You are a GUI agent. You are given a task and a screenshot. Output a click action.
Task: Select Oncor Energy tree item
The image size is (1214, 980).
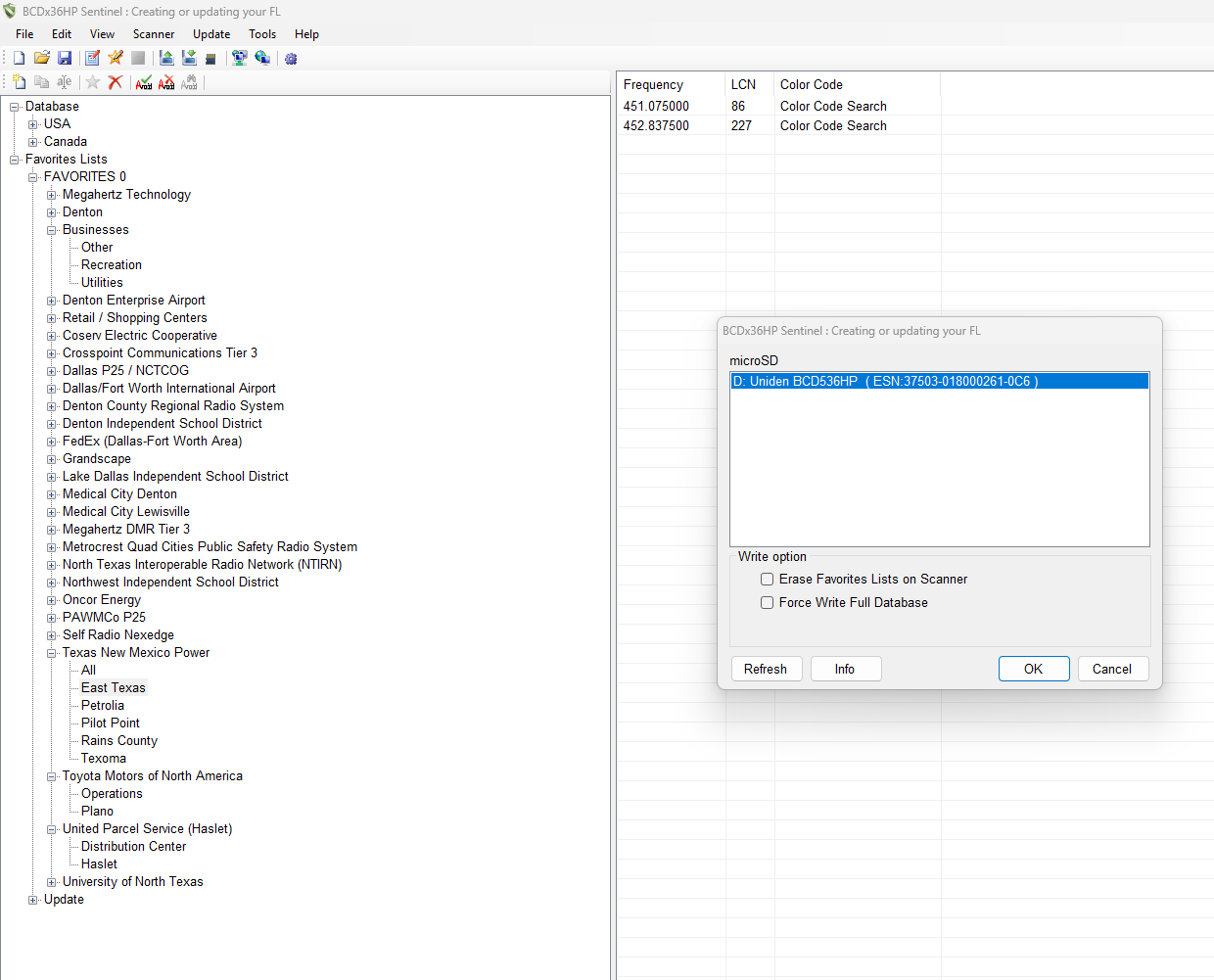point(102,600)
